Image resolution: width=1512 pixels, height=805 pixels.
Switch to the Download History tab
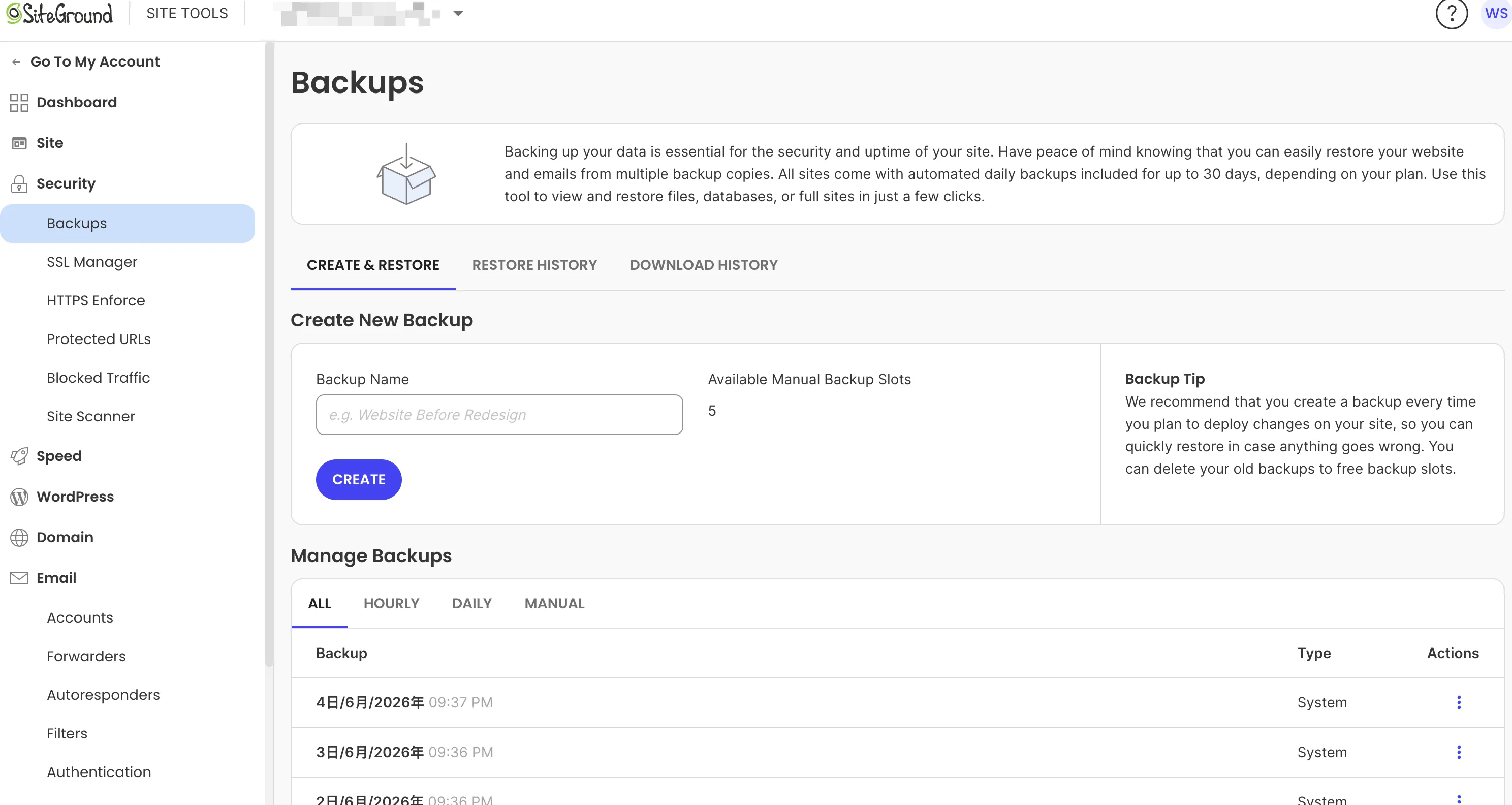[x=703, y=265]
